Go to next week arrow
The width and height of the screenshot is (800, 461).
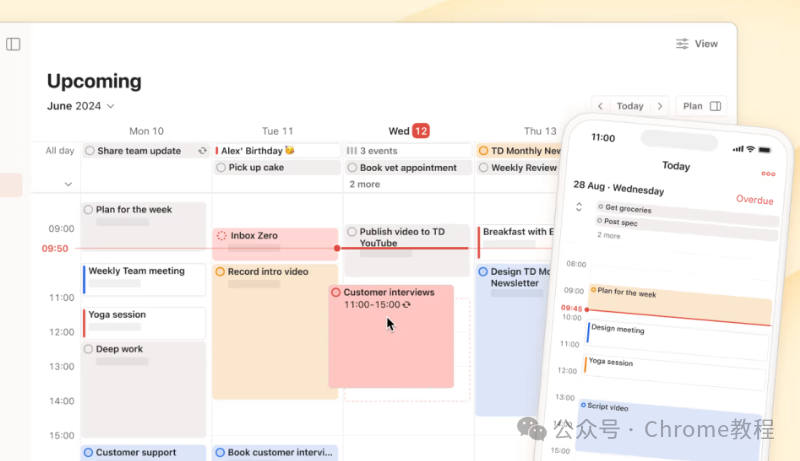click(660, 106)
